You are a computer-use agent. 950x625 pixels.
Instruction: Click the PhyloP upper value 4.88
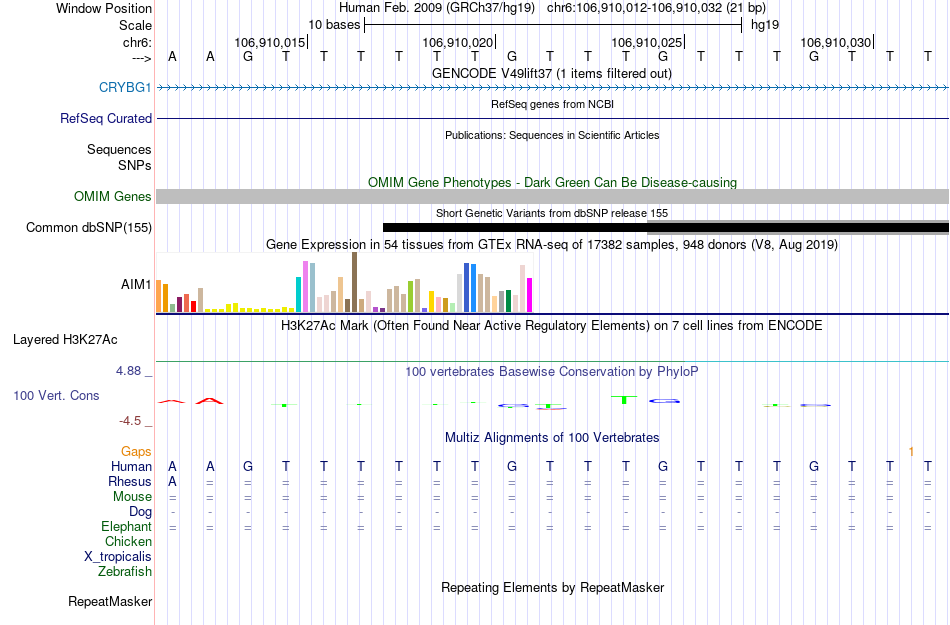coord(128,371)
